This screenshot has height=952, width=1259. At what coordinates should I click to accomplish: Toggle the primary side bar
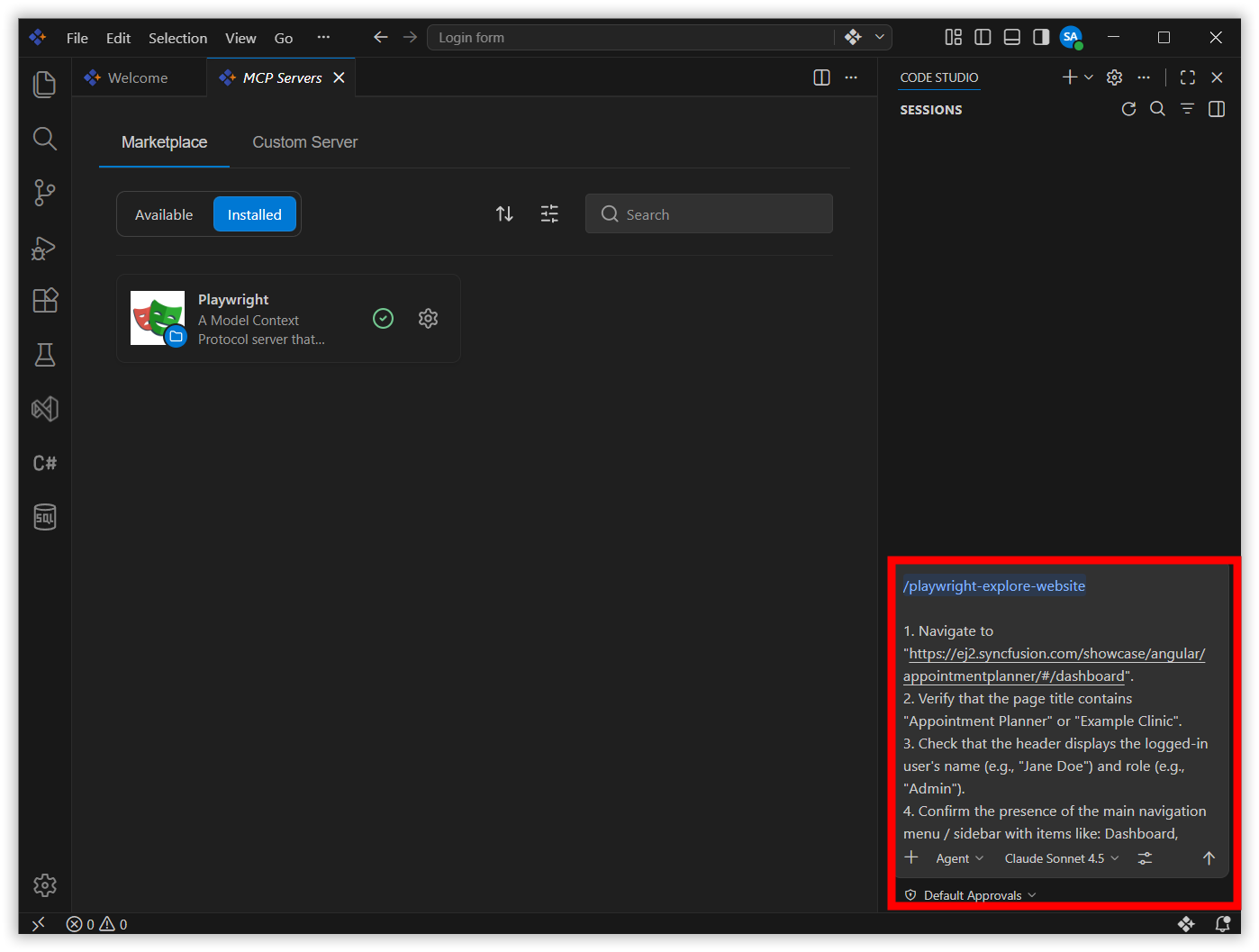[x=983, y=37]
